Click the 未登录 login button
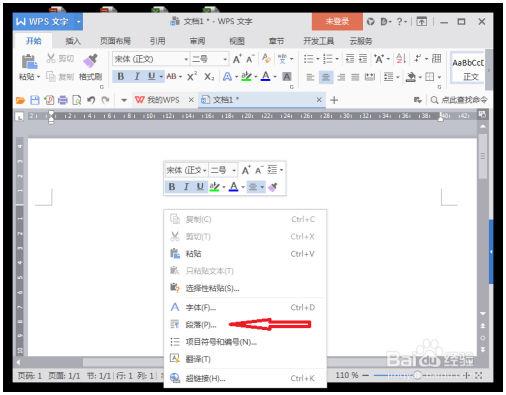This screenshot has width=506, height=395. point(337,22)
